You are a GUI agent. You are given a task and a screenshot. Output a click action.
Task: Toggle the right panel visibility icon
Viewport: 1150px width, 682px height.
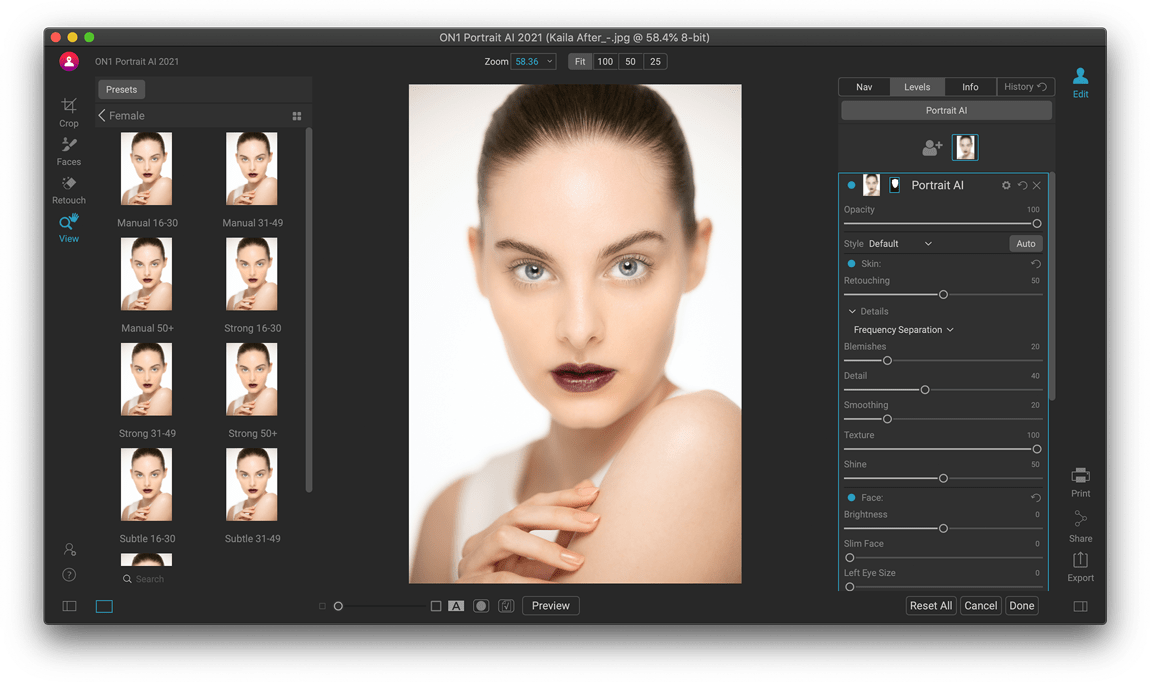click(x=1080, y=606)
